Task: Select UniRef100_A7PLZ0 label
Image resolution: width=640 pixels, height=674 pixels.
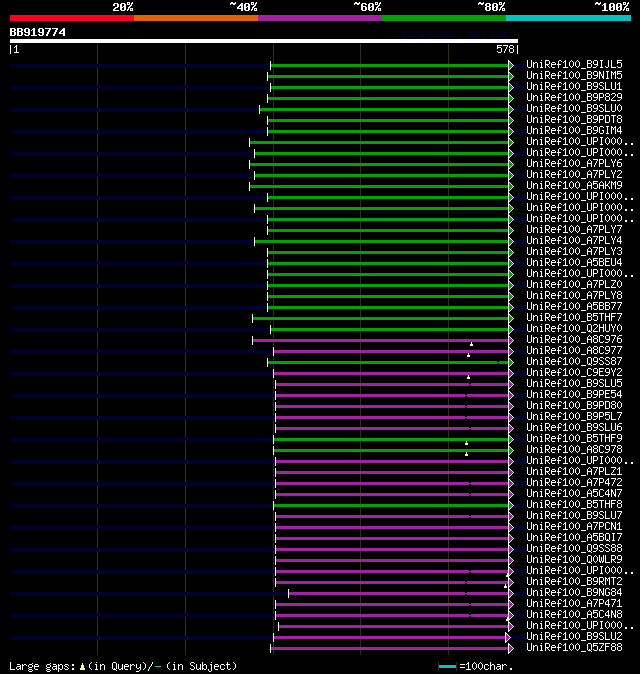Action: click(574, 285)
